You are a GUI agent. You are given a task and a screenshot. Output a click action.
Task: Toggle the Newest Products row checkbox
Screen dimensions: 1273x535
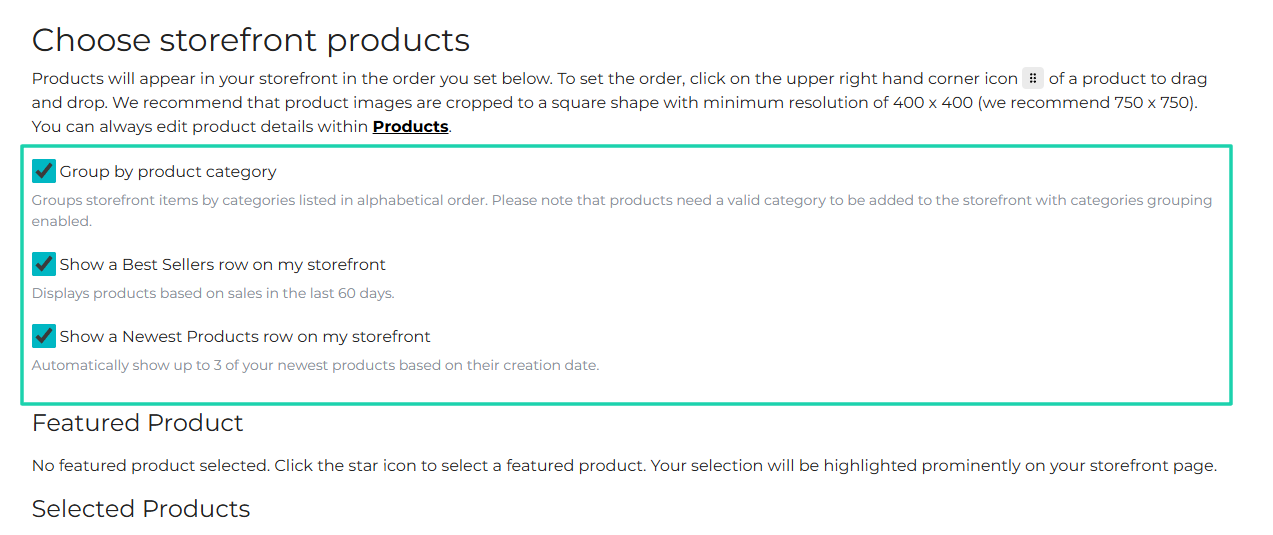44,336
